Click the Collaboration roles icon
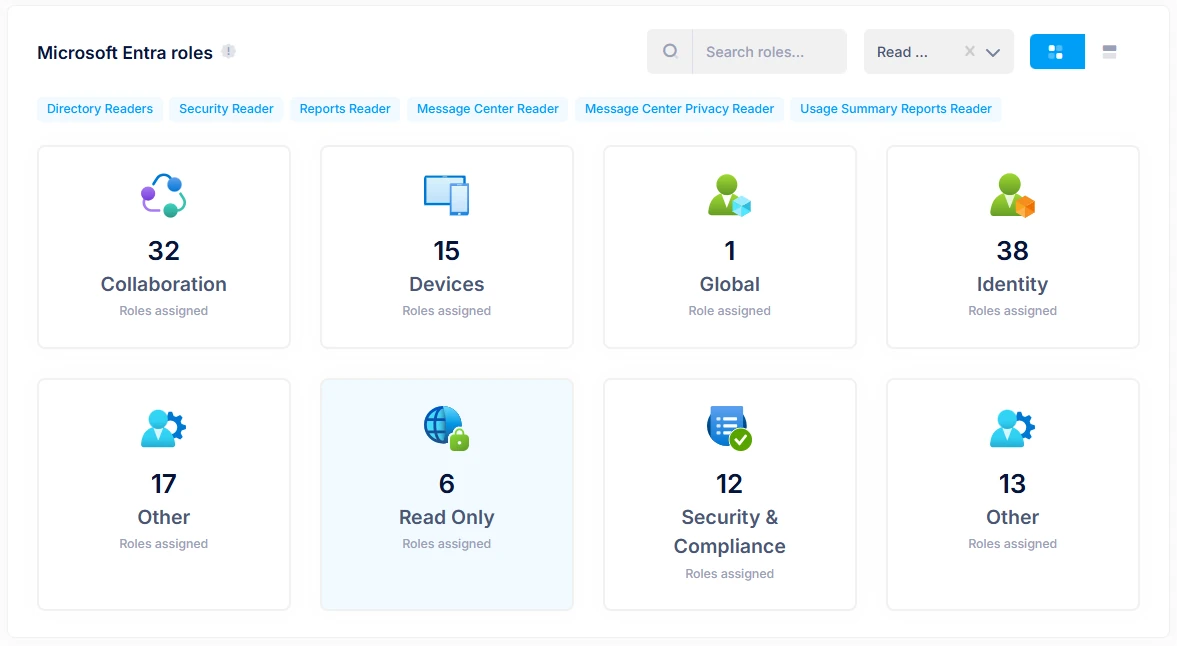The height and width of the screenshot is (646, 1177). [164, 195]
